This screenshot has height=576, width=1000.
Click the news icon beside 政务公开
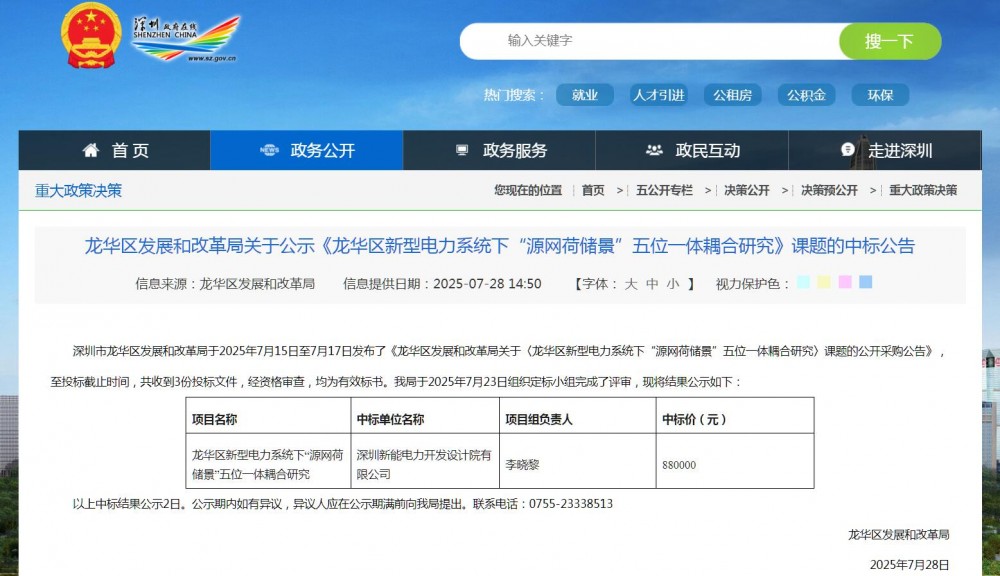(x=269, y=151)
